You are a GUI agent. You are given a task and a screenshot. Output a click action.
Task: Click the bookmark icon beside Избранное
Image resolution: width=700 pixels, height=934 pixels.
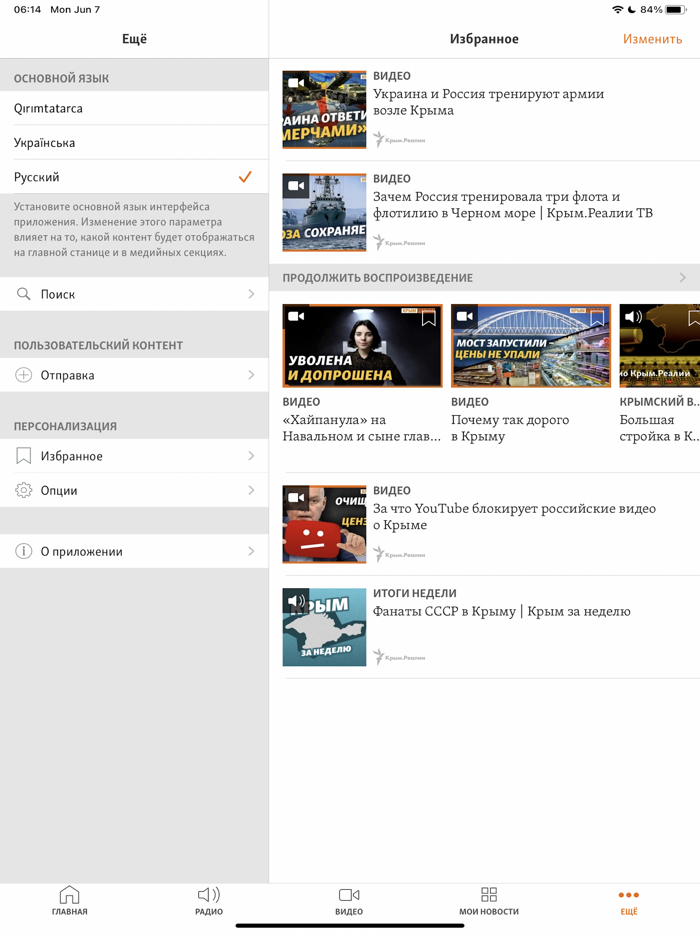(23, 456)
